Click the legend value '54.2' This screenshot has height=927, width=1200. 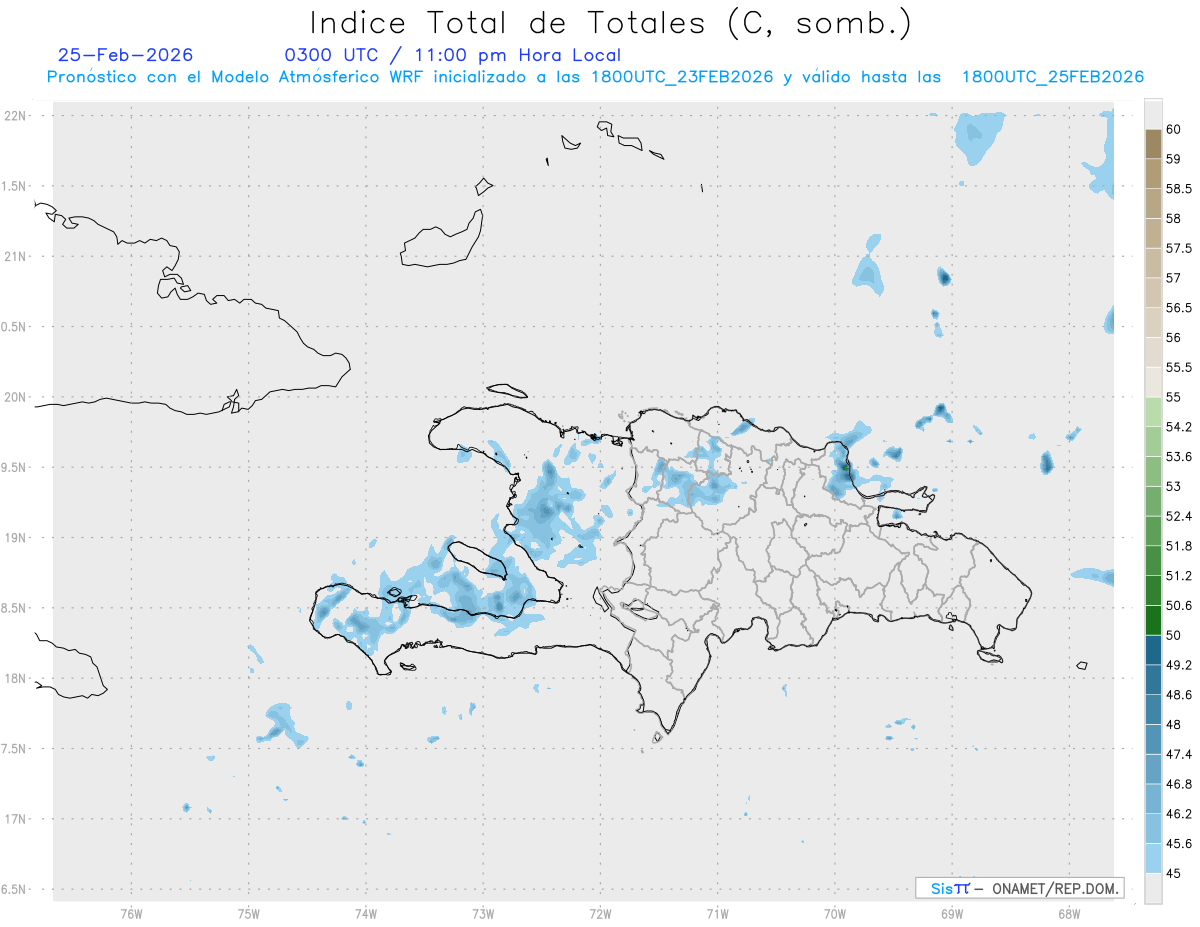point(1179,427)
